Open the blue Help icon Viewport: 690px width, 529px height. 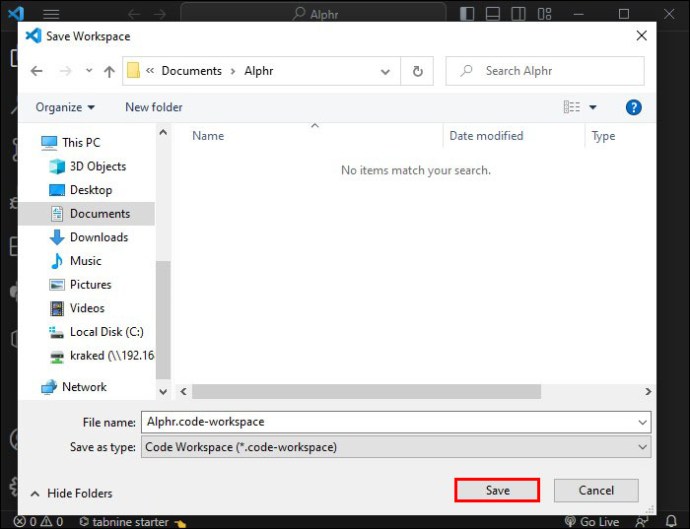pyautogui.click(x=633, y=107)
